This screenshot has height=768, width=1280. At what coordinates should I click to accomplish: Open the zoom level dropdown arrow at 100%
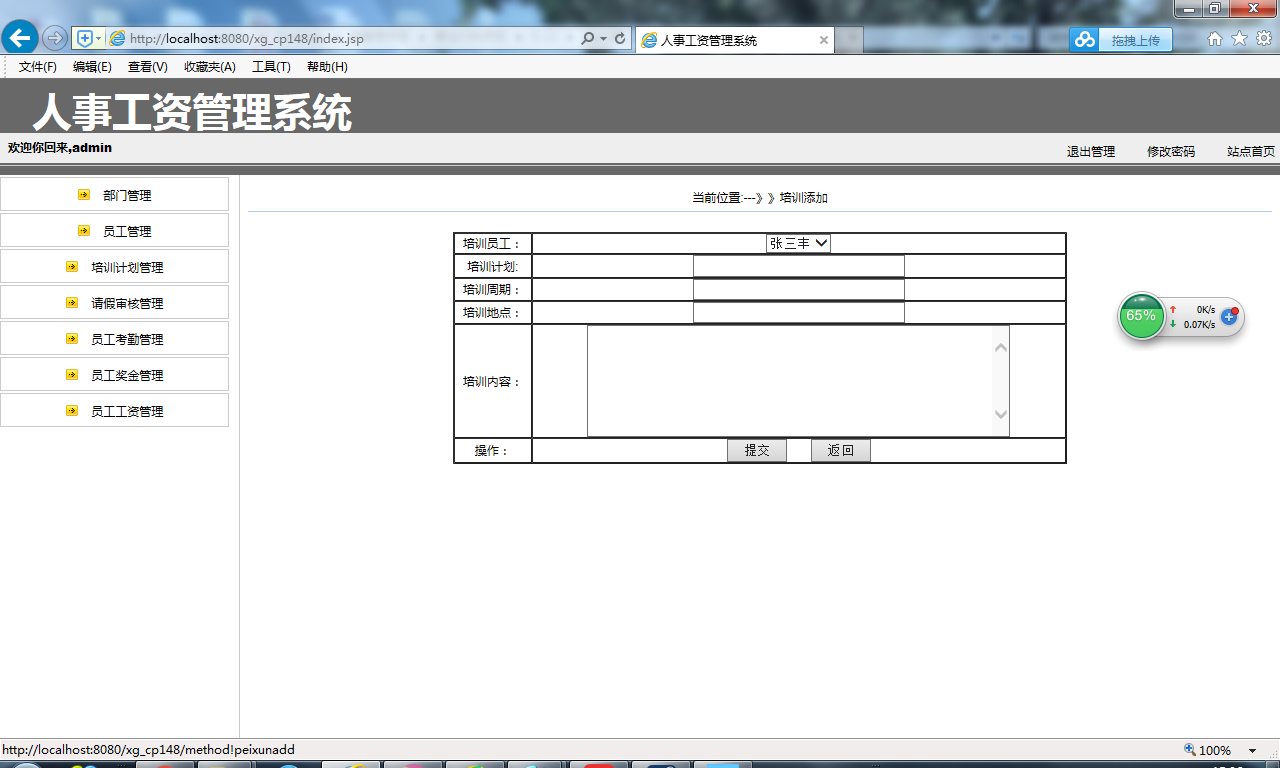(x=1252, y=751)
